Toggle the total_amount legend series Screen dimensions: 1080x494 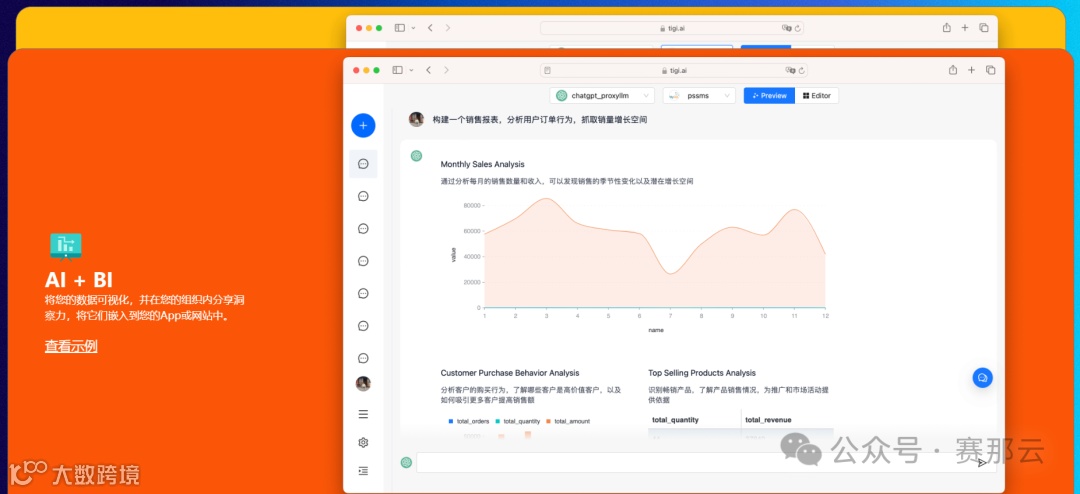[x=568, y=421]
